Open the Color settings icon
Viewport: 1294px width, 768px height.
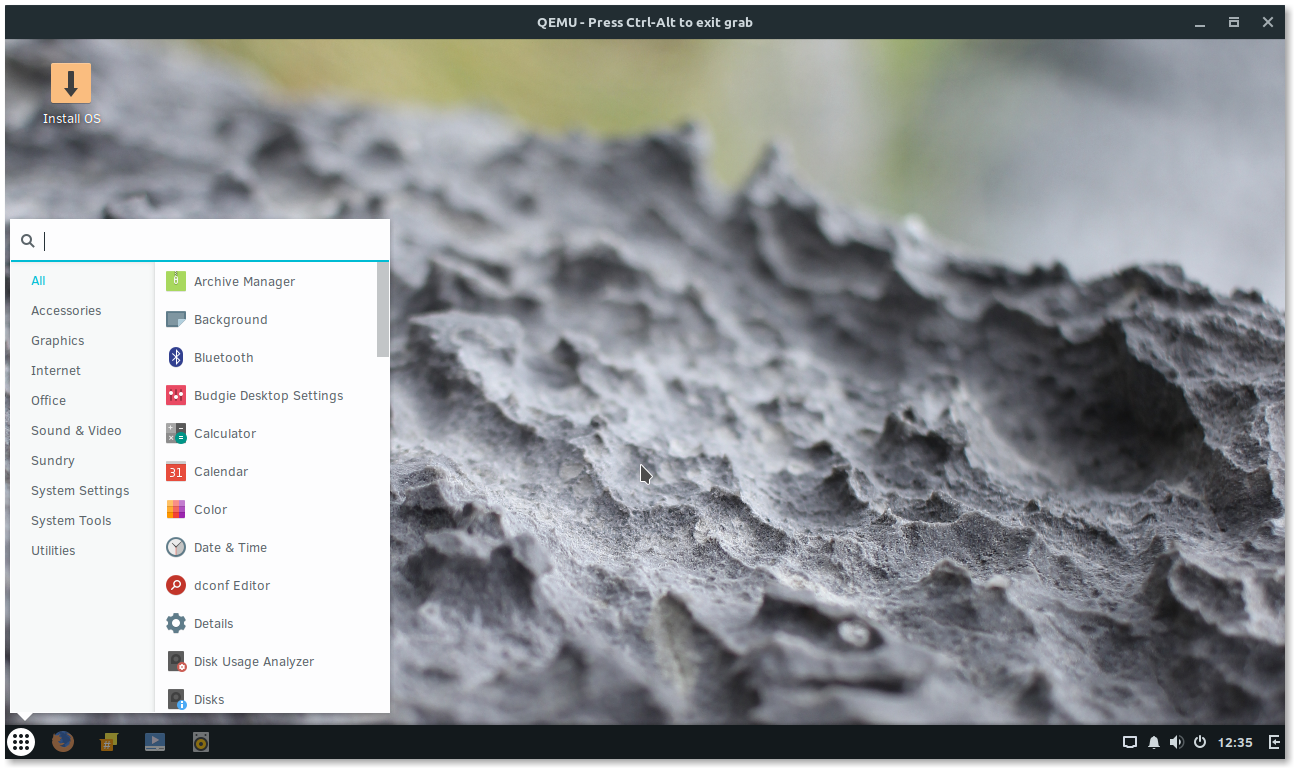pos(176,509)
